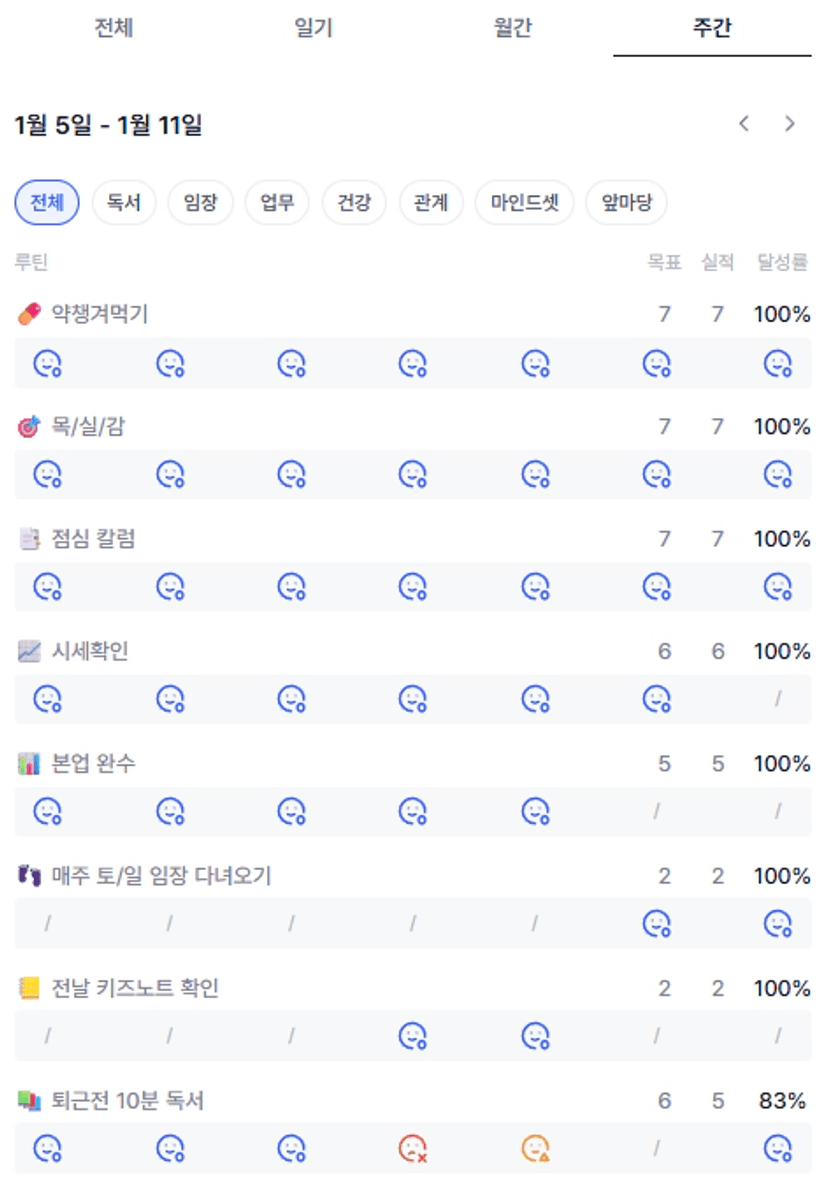Image resolution: width=827 pixels, height=1189 pixels.
Task: Click the notebook icon beside 전날 키즈노트 확인
Action: 29,989
